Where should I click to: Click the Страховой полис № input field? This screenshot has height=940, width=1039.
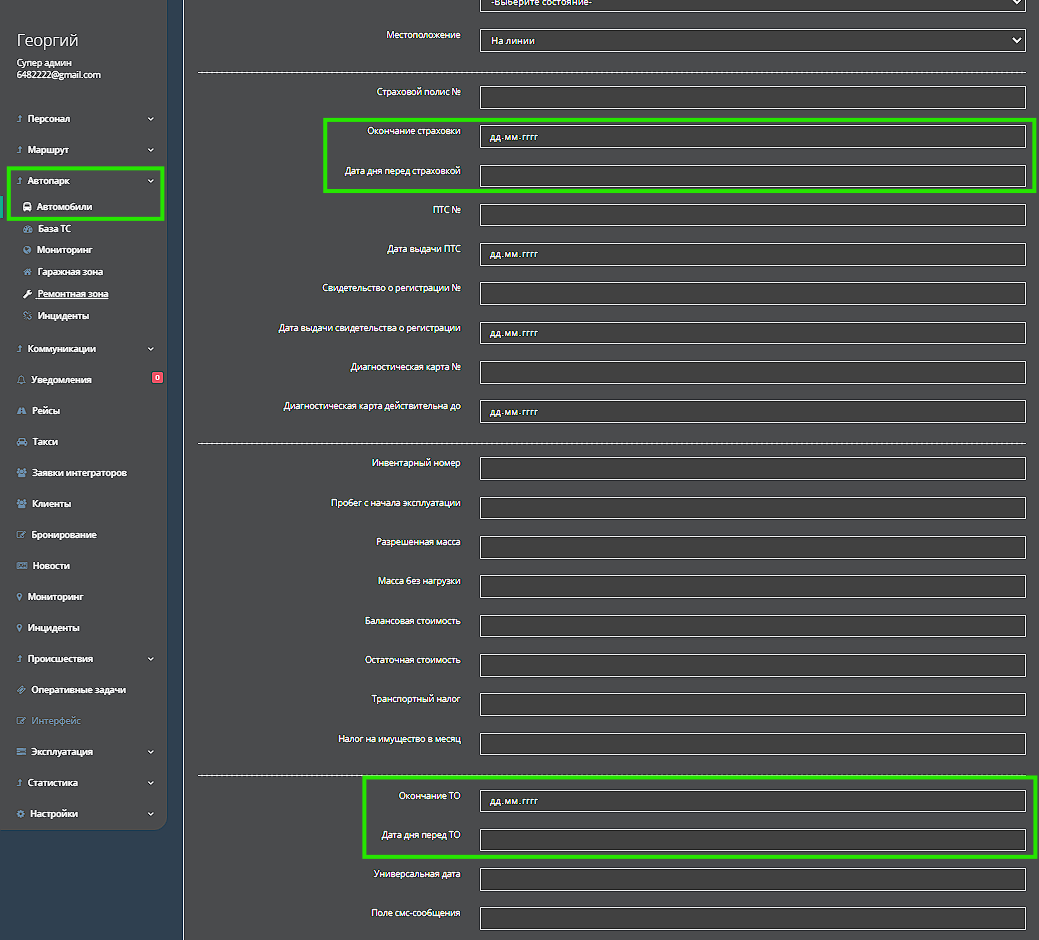click(x=752, y=97)
